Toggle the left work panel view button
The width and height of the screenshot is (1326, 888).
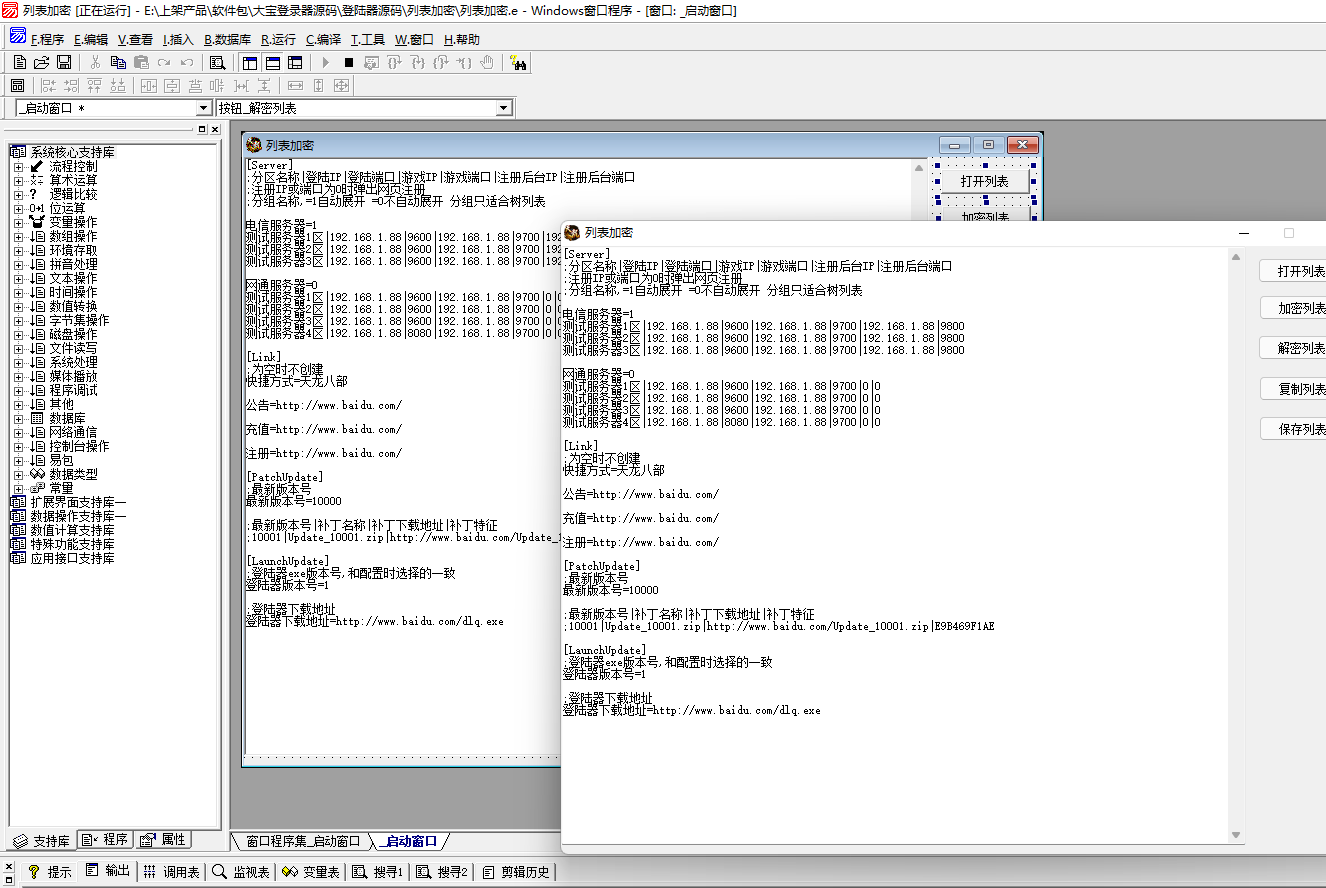250,63
